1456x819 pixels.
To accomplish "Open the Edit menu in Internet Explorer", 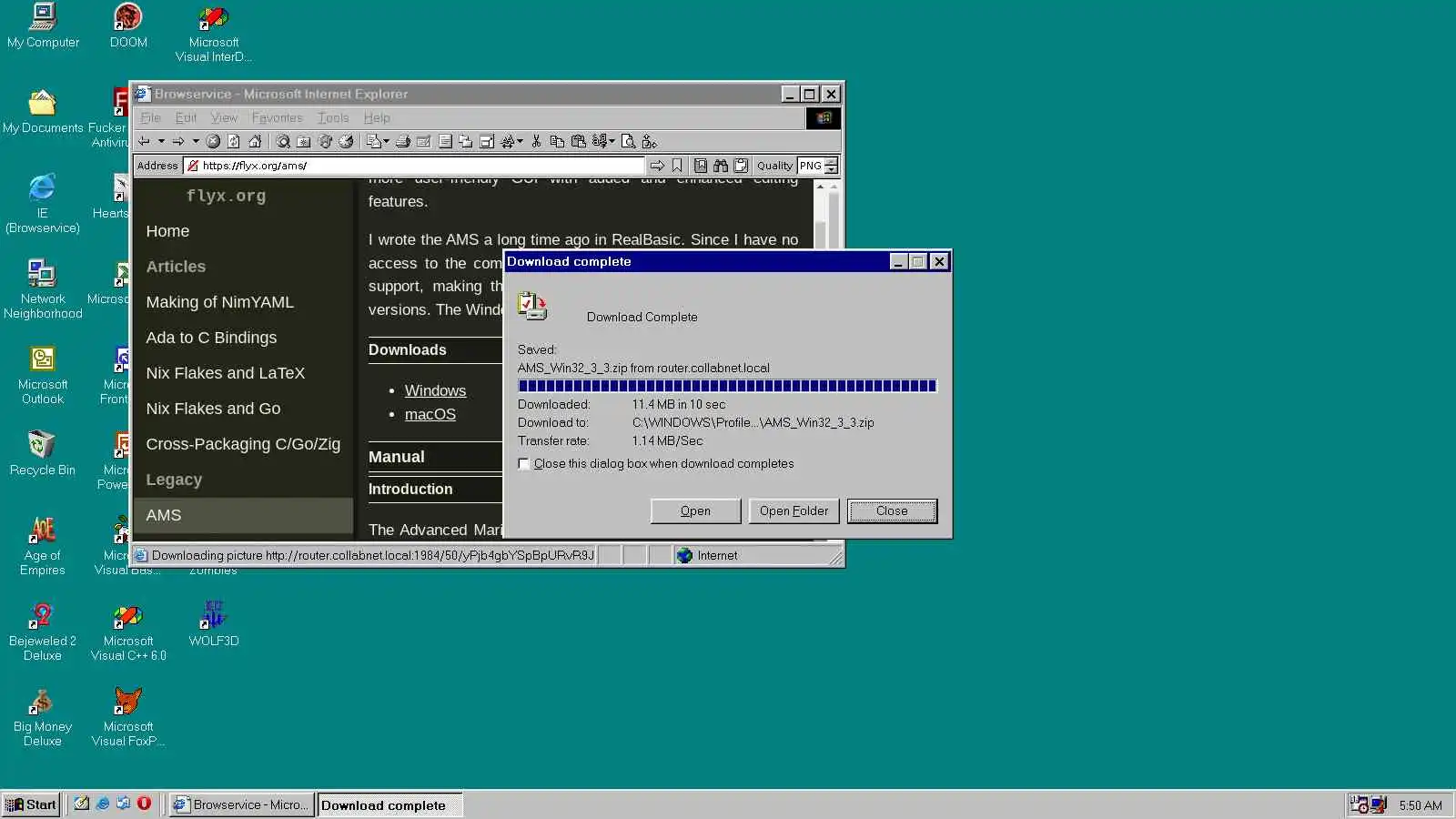I will [186, 117].
